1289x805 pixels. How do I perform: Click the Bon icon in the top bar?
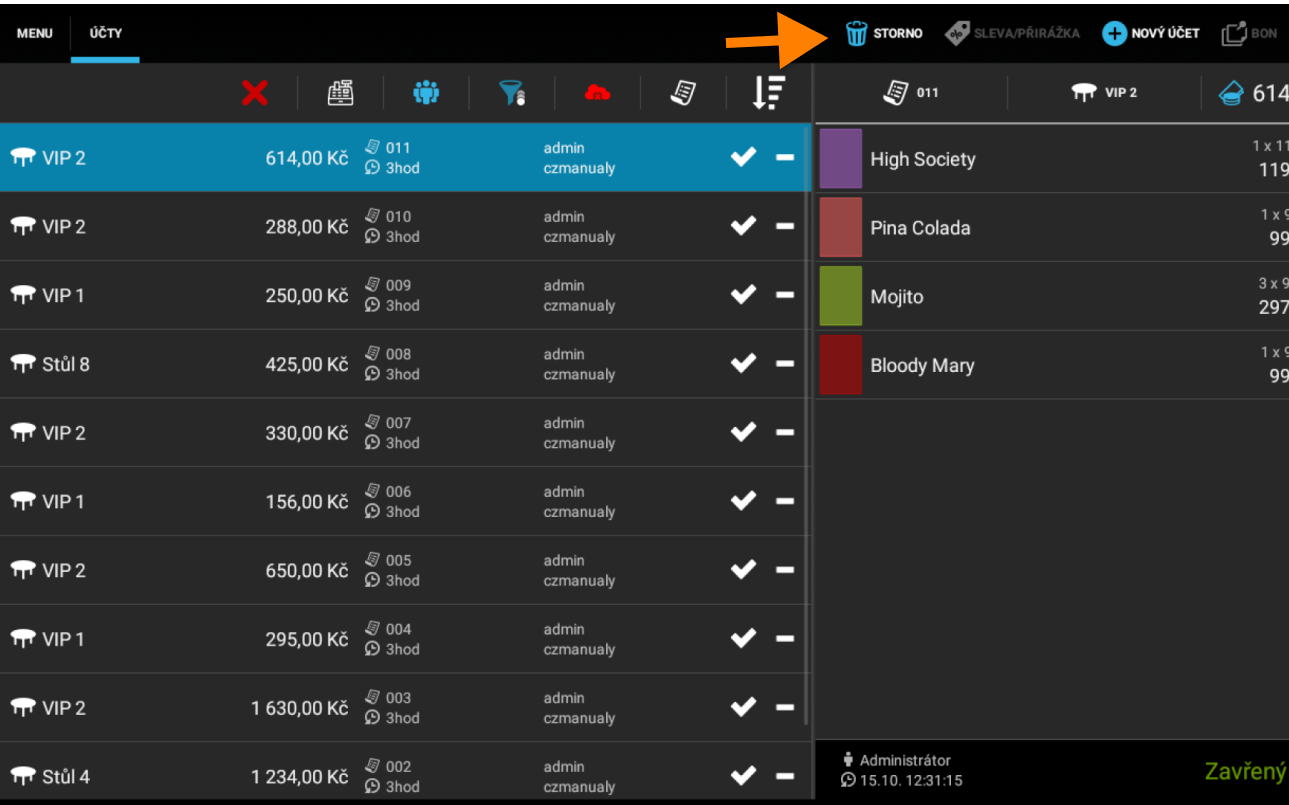coord(1233,33)
